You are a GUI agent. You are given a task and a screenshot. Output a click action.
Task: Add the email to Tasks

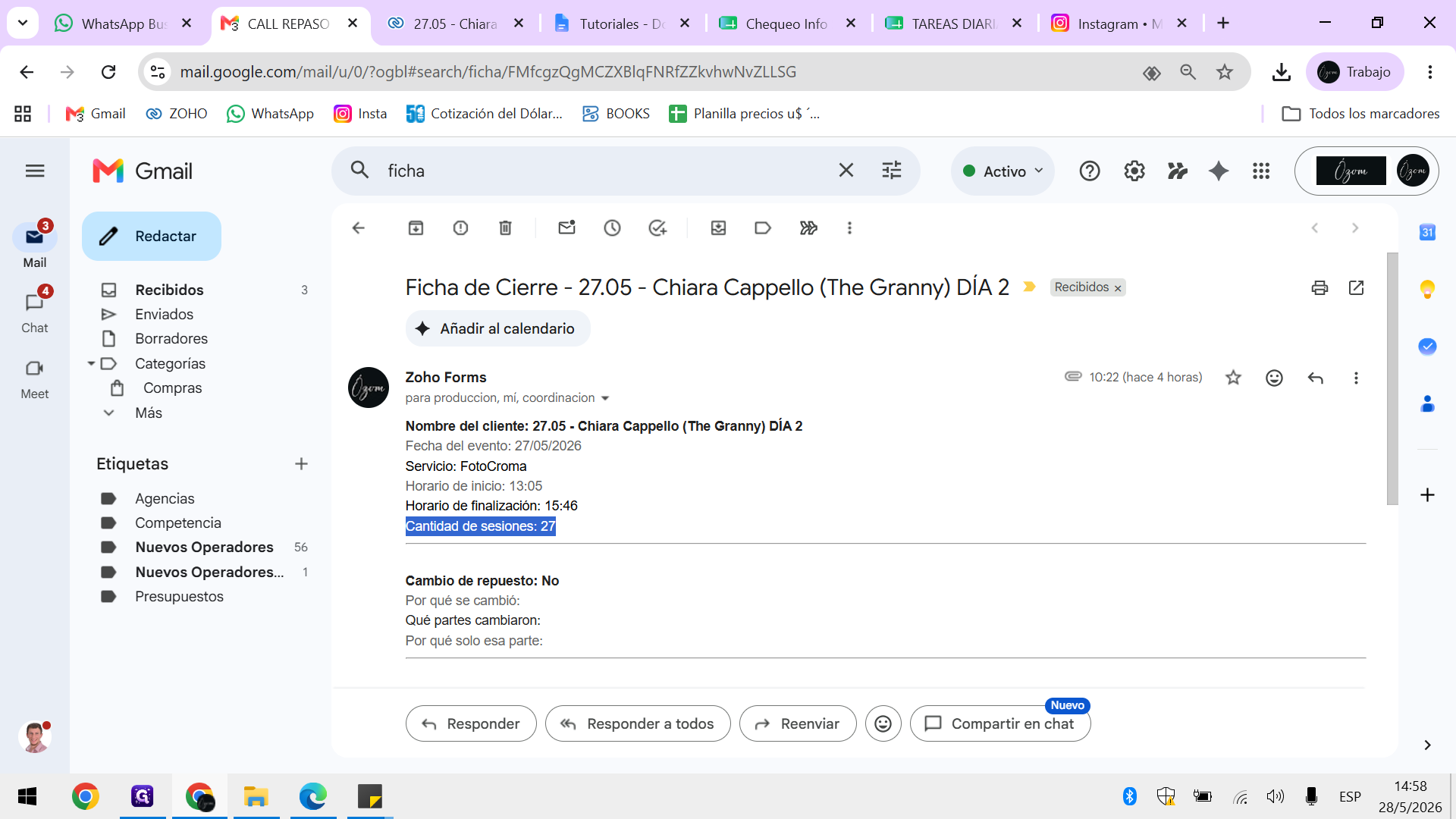tap(657, 228)
